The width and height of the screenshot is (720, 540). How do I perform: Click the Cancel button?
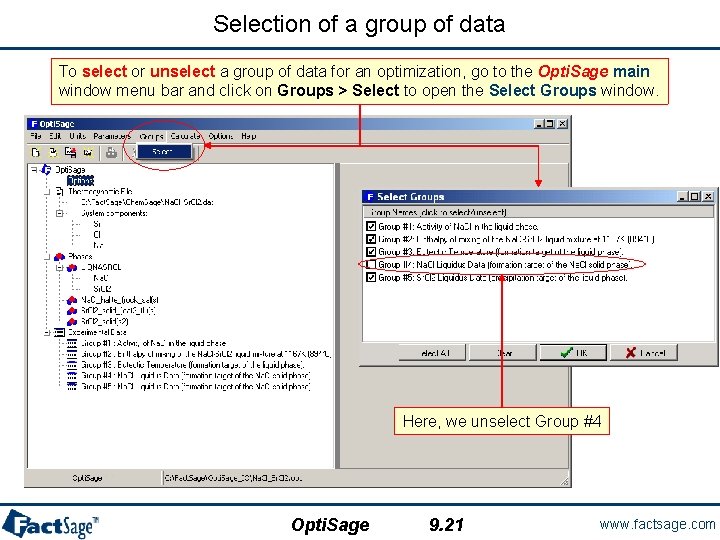point(644,353)
